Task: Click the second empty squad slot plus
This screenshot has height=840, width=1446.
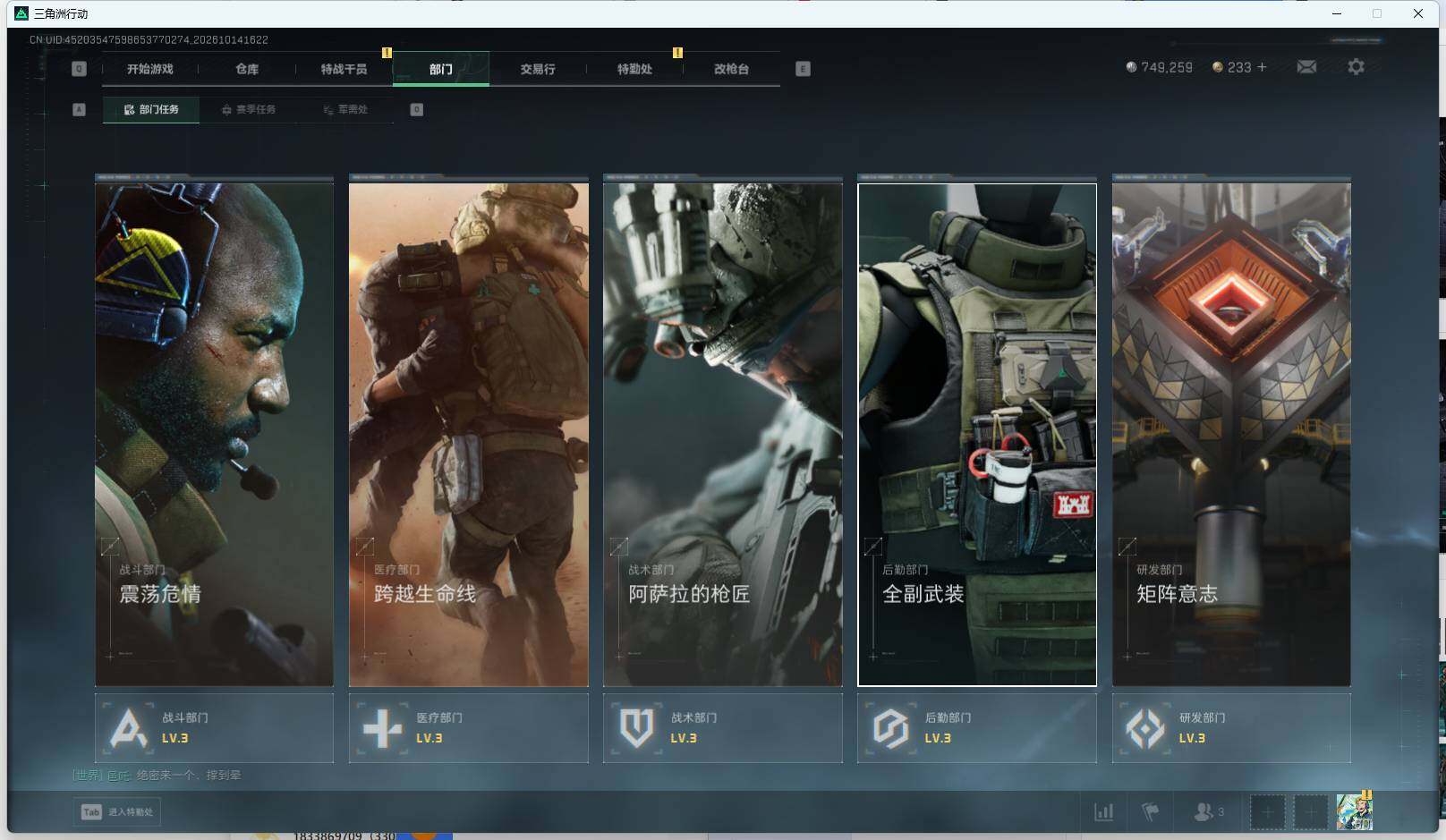Action: point(1310,812)
